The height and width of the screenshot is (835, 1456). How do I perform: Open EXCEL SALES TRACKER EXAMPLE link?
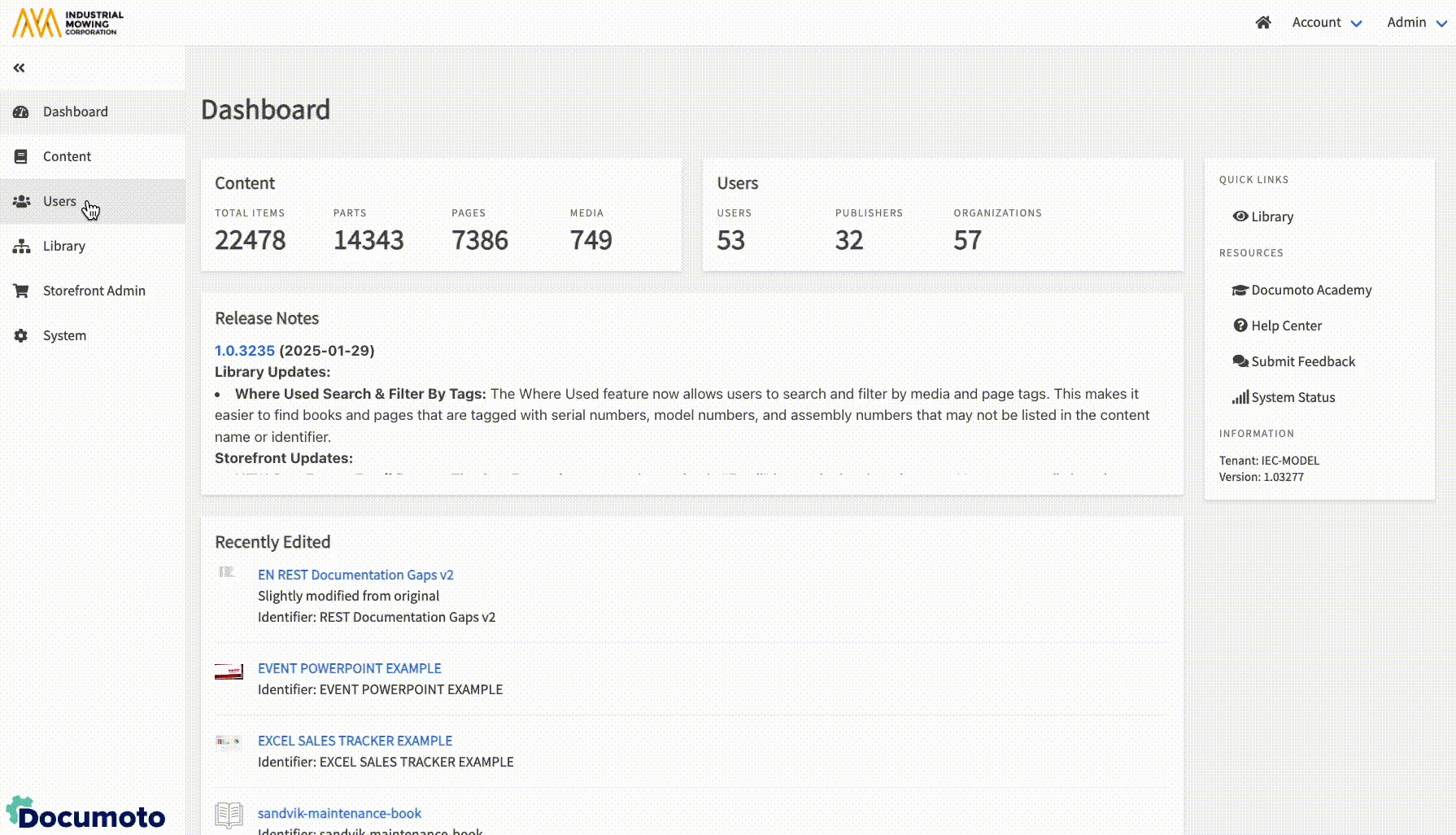click(x=355, y=741)
